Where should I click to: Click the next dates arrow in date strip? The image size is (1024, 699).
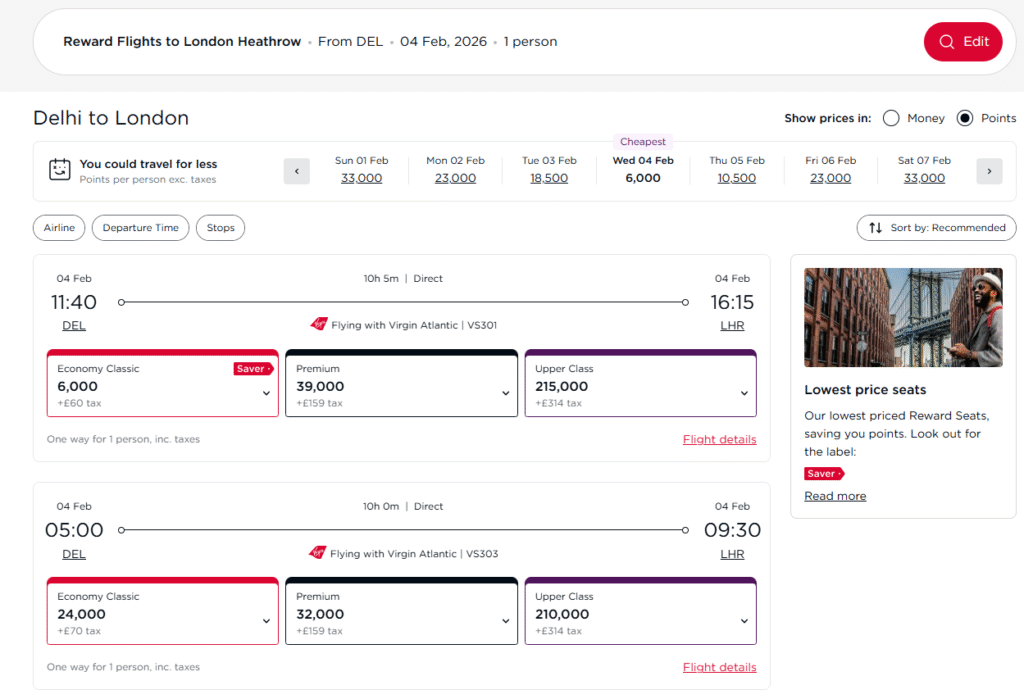[989, 171]
